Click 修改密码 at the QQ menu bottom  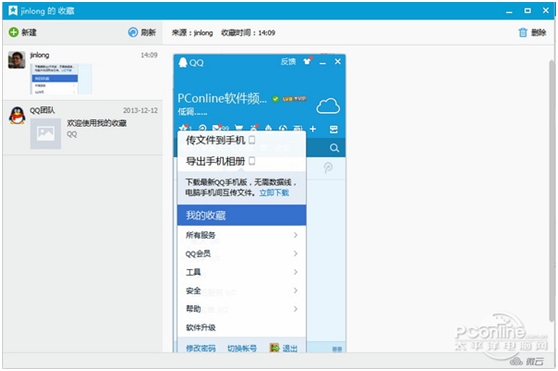pos(201,348)
